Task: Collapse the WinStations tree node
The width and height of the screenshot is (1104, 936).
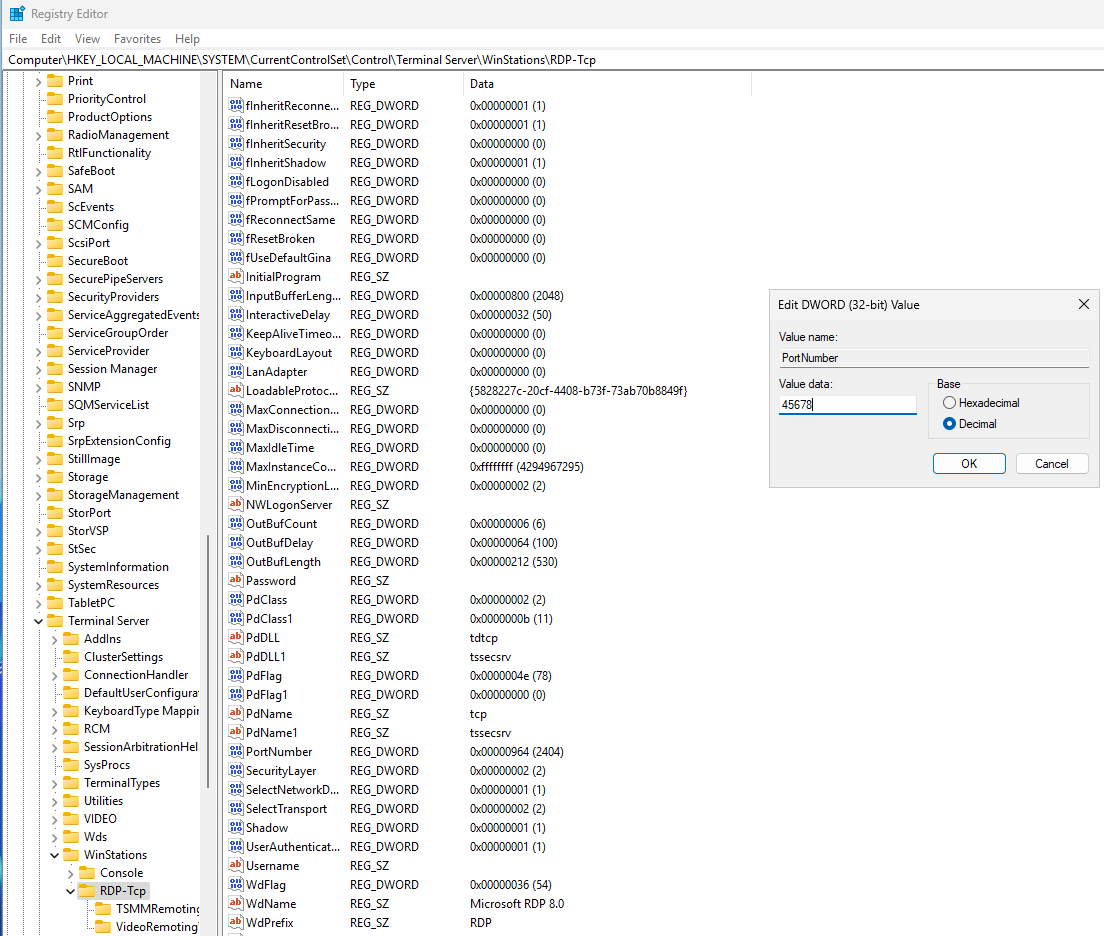Action: pyautogui.click(x=55, y=855)
